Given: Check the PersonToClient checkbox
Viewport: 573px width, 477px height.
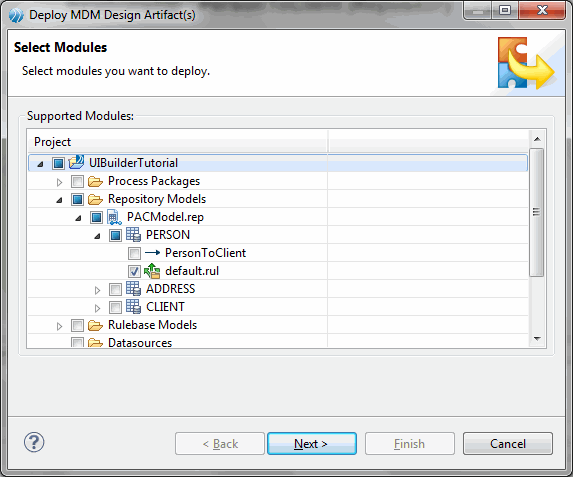Looking at the screenshot, I should 134,253.
